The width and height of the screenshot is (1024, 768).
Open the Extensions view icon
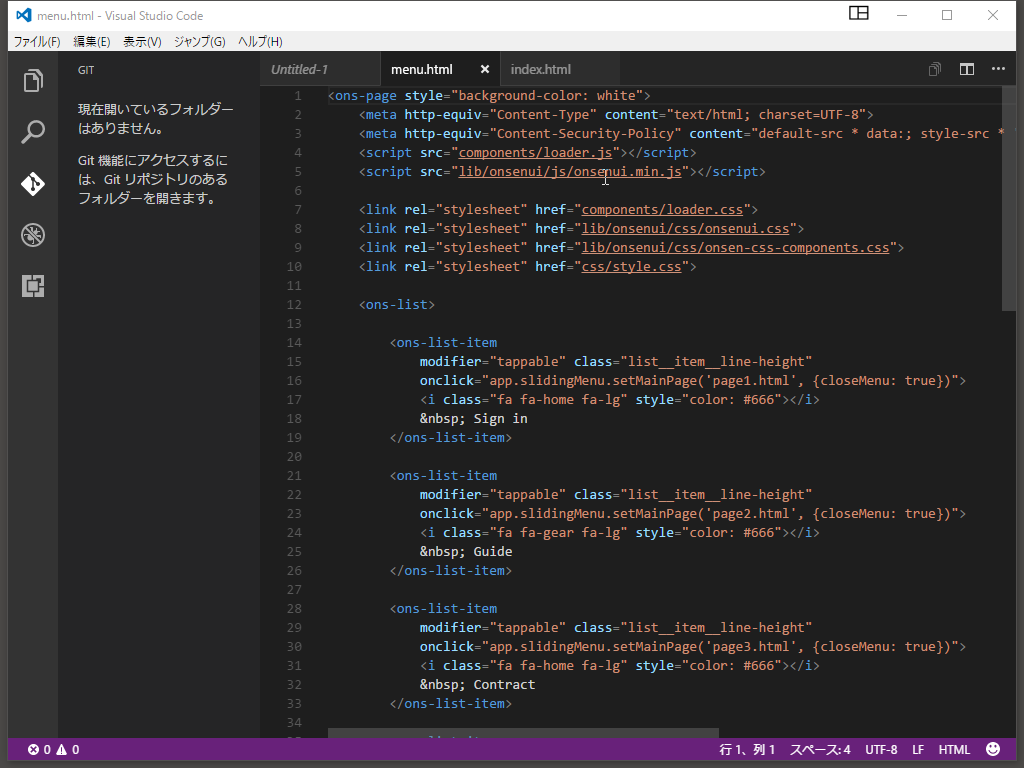(33, 286)
